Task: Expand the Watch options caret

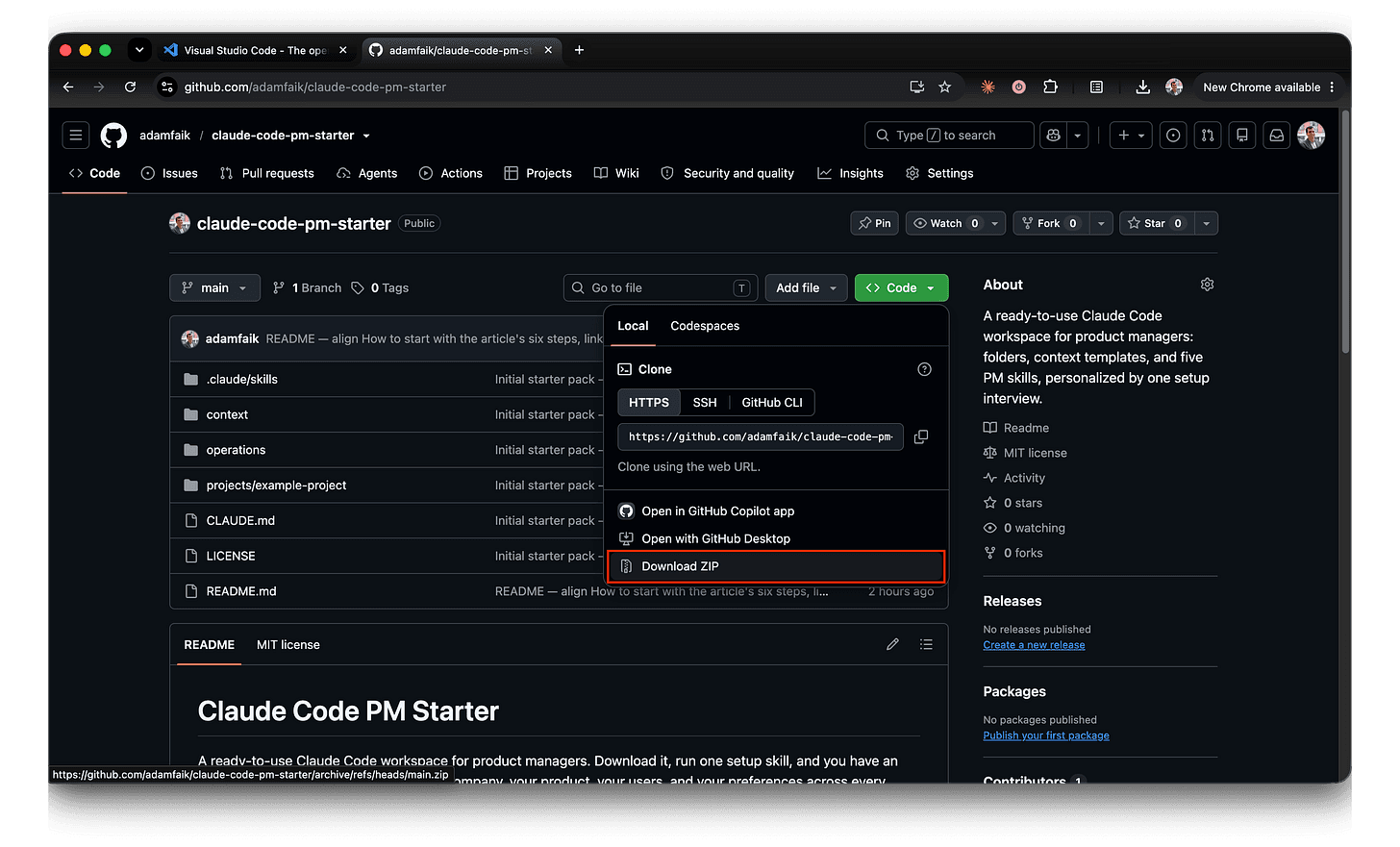Action: (x=995, y=223)
